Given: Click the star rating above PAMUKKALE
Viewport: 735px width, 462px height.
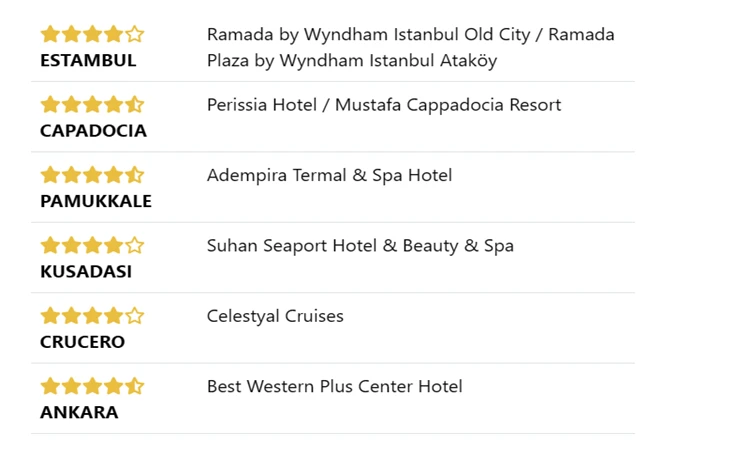Looking at the screenshot, I should pyautogui.click(x=92, y=176).
